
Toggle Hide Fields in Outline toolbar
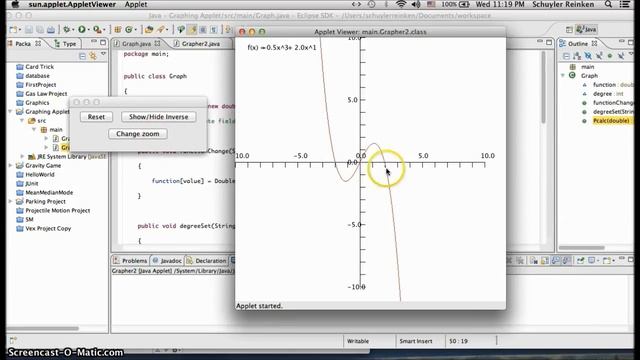[588, 56]
